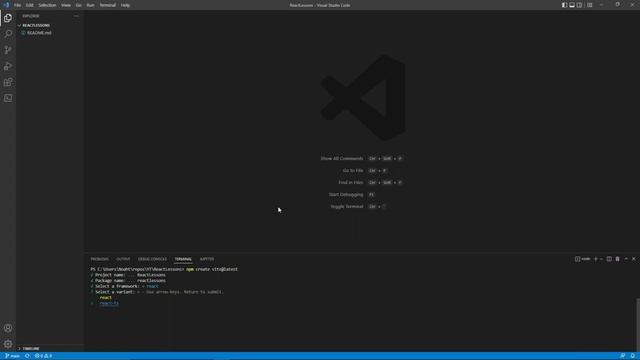Viewport: 640px width, 360px height.
Task: Select the react variant option
Action: [x=105, y=298]
